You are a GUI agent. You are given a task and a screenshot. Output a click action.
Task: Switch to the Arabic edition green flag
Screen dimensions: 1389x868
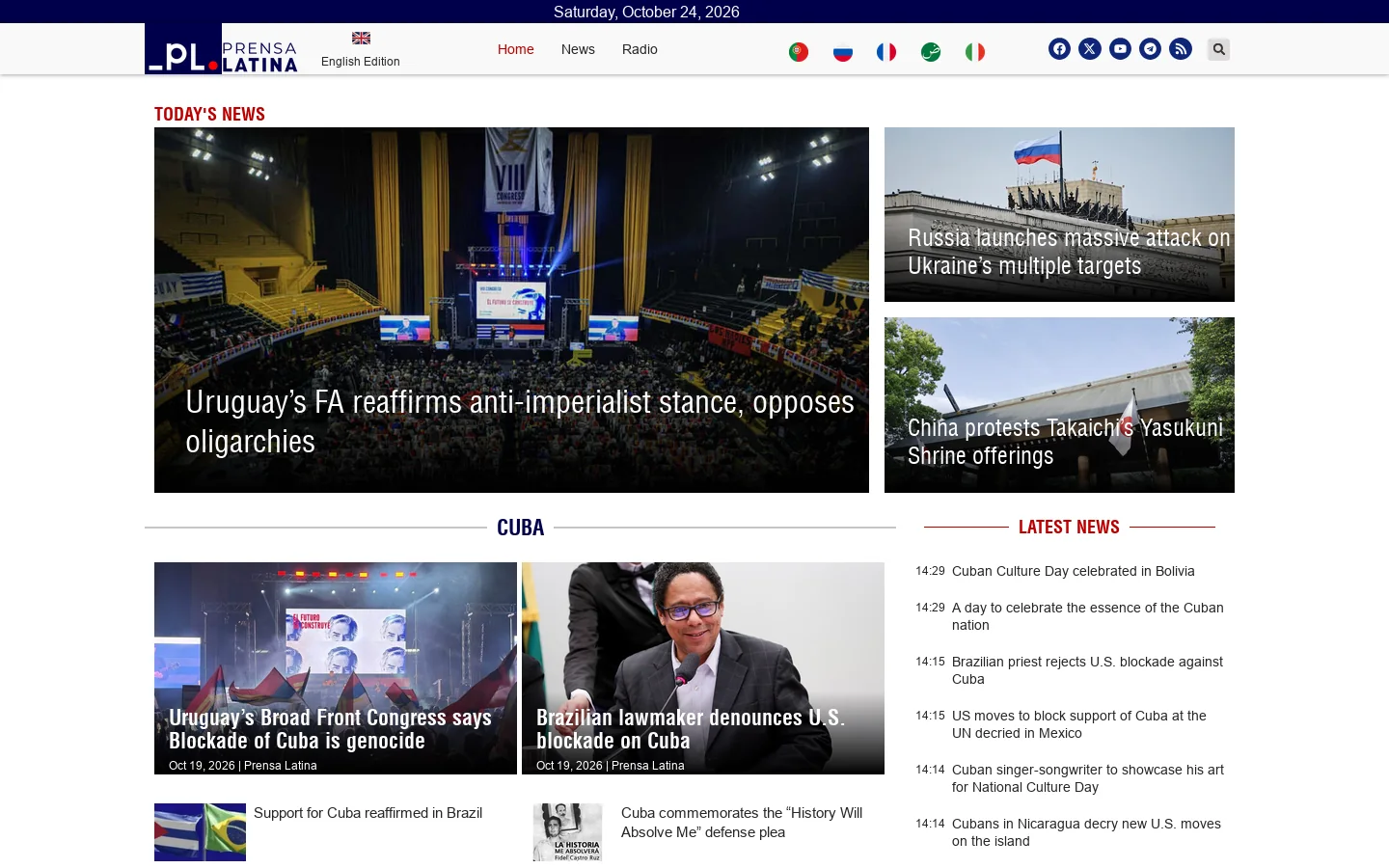[x=931, y=52]
